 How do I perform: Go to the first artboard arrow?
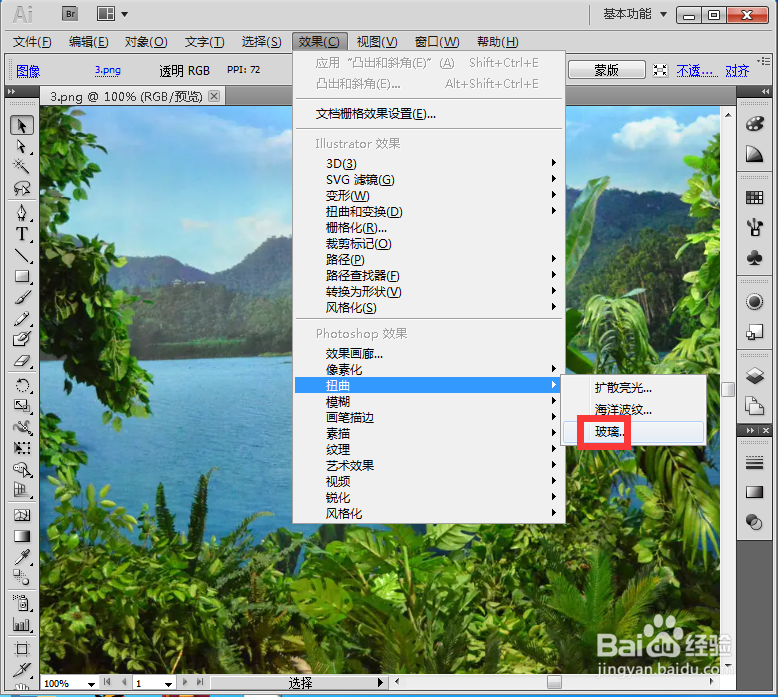pos(107,682)
